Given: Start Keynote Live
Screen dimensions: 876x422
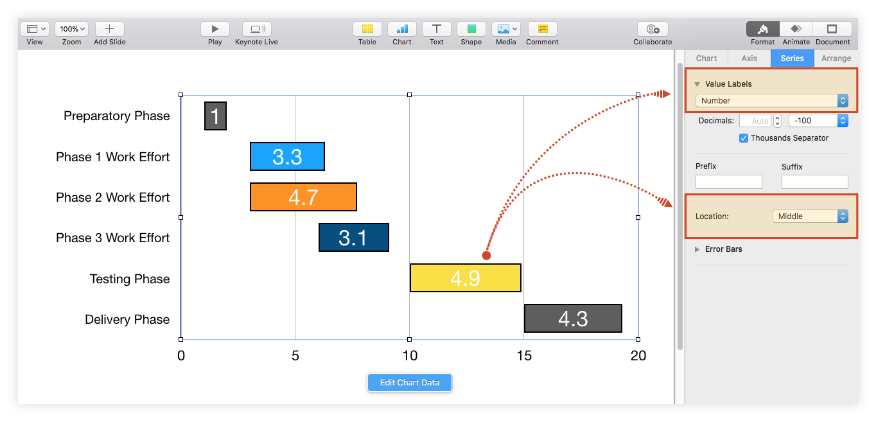Looking at the screenshot, I should click(x=256, y=29).
